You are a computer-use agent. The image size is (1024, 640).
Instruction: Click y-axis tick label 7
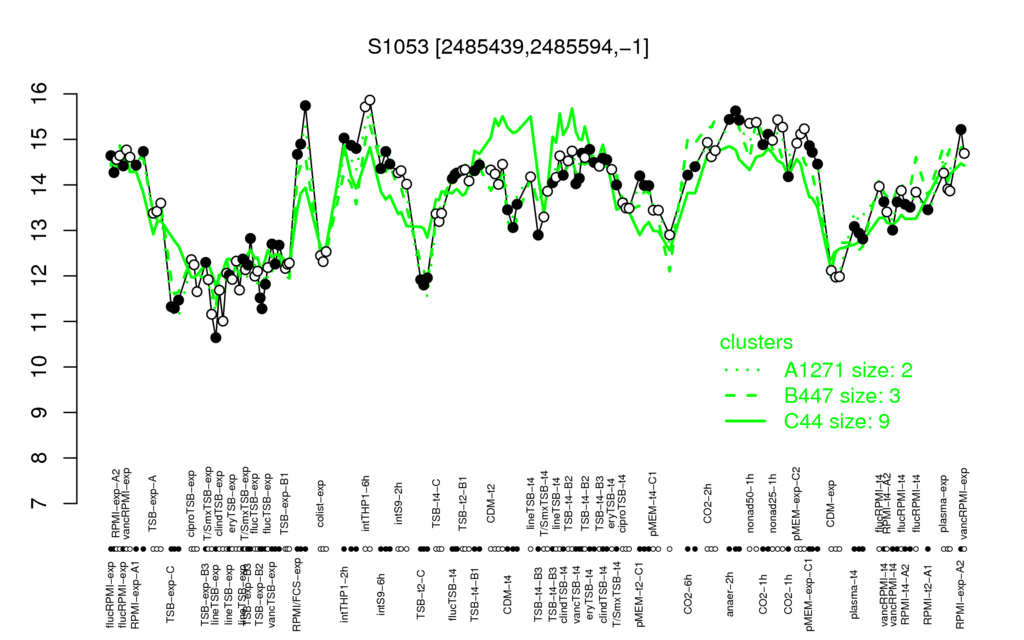click(40, 504)
